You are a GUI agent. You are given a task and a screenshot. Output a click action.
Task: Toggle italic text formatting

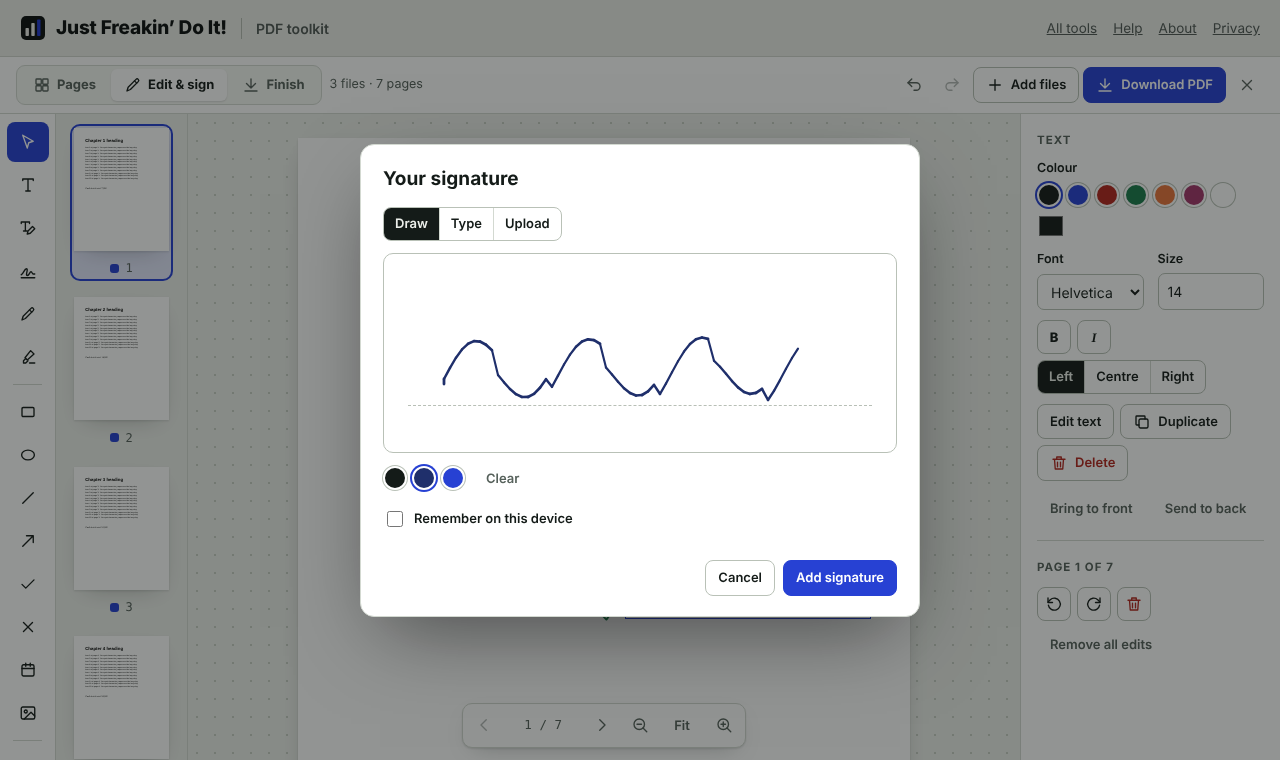pos(1094,337)
